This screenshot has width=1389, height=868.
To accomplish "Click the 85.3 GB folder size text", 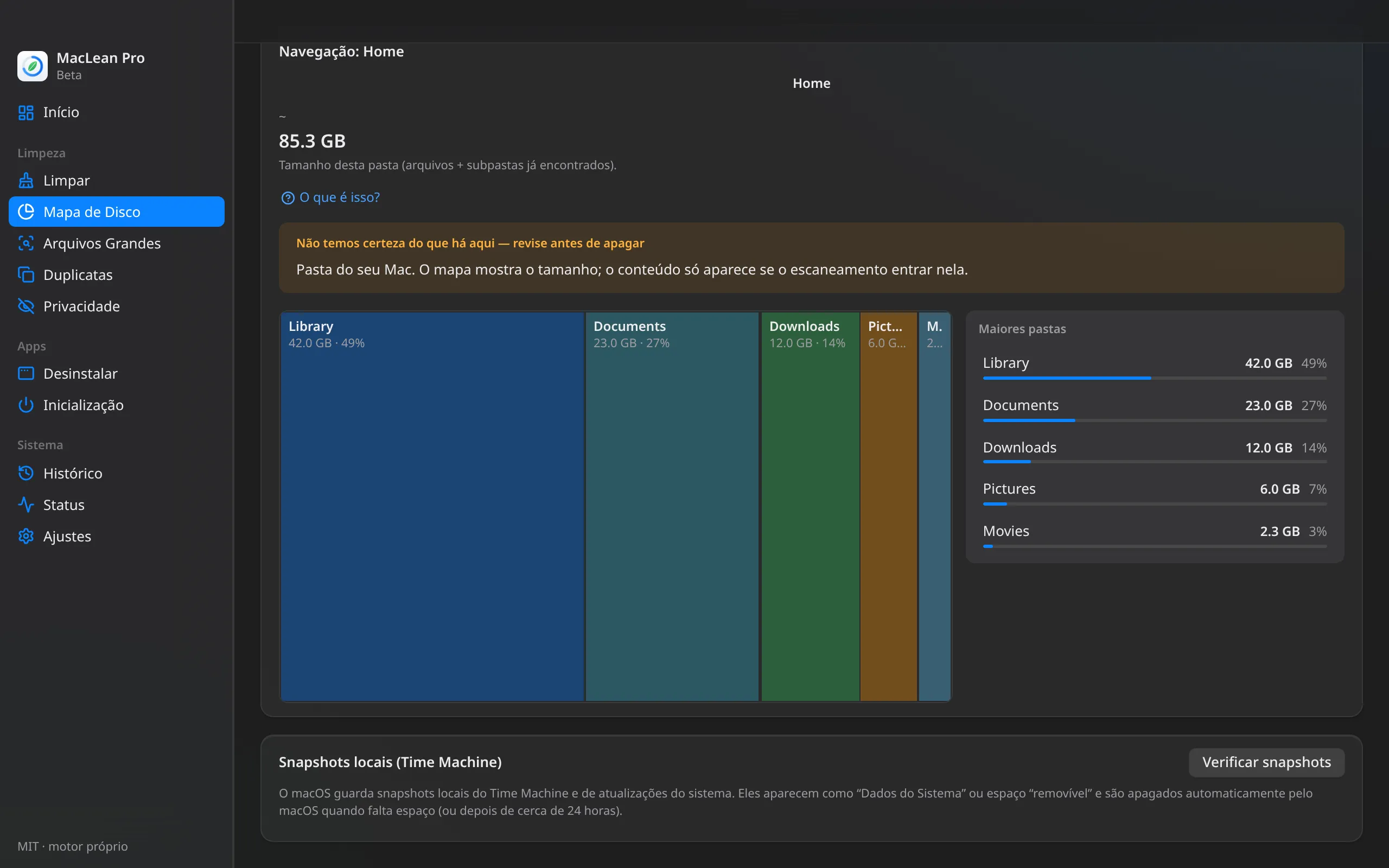I will click(312, 141).
